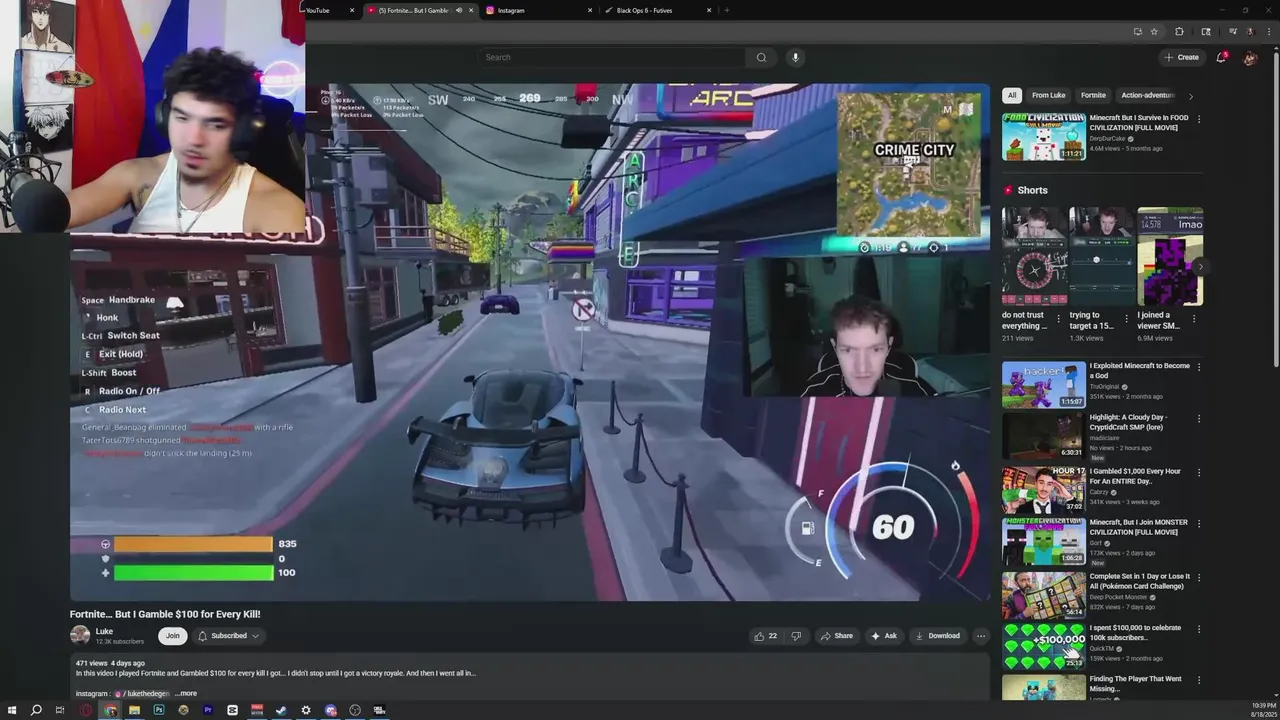Open the YouTube account avatar menu

1250,58
